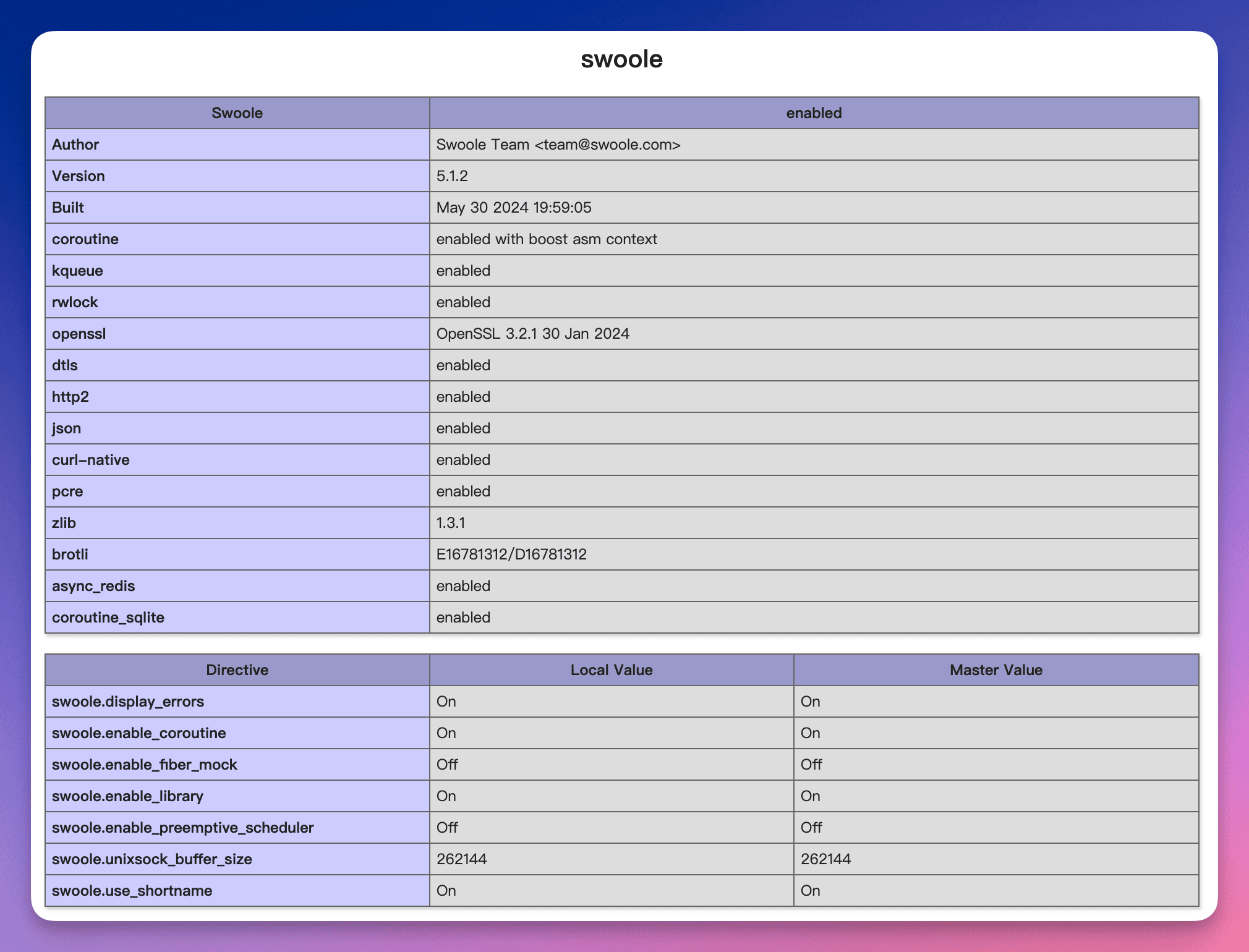This screenshot has width=1249, height=952.
Task: Select master Off value of swoole.enable_fiber_mock
Action: [x=811, y=765]
